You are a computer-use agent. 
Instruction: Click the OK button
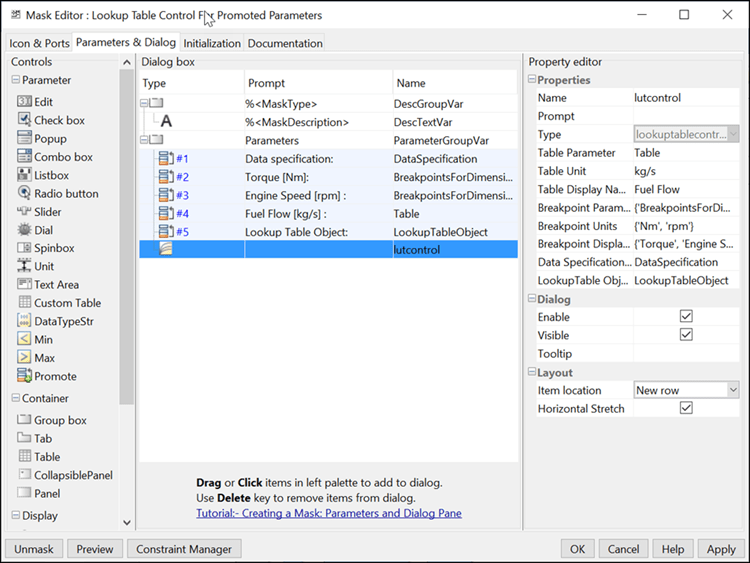click(577, 549)
